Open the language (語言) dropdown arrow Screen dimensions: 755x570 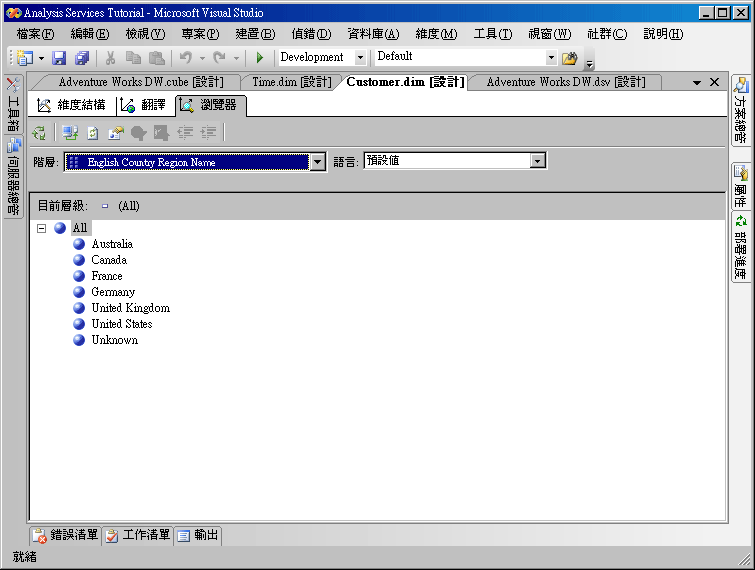[x=537, y=160]
